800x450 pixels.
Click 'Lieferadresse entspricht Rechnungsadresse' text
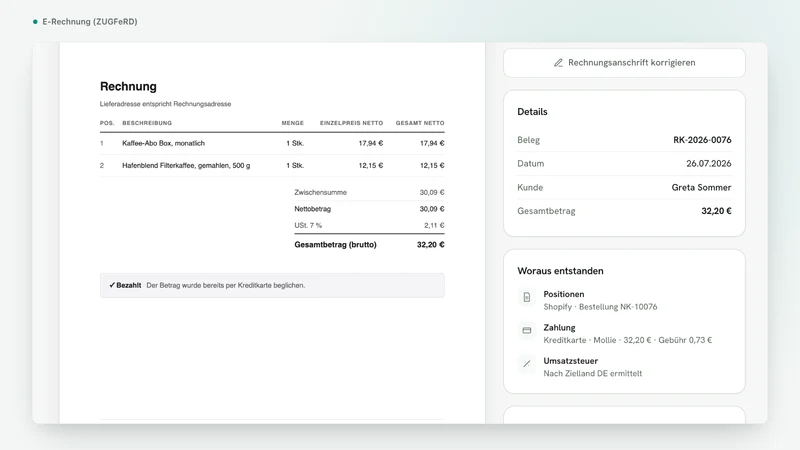(165, 104)
